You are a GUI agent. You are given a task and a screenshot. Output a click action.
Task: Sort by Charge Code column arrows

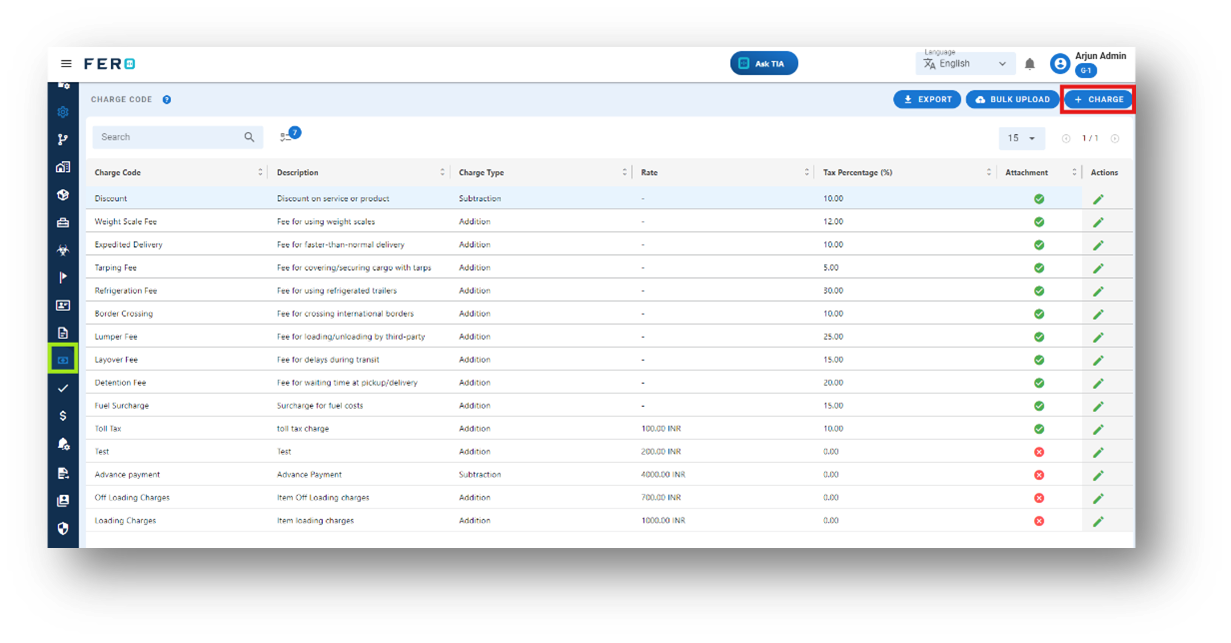[x=261, y=172]
